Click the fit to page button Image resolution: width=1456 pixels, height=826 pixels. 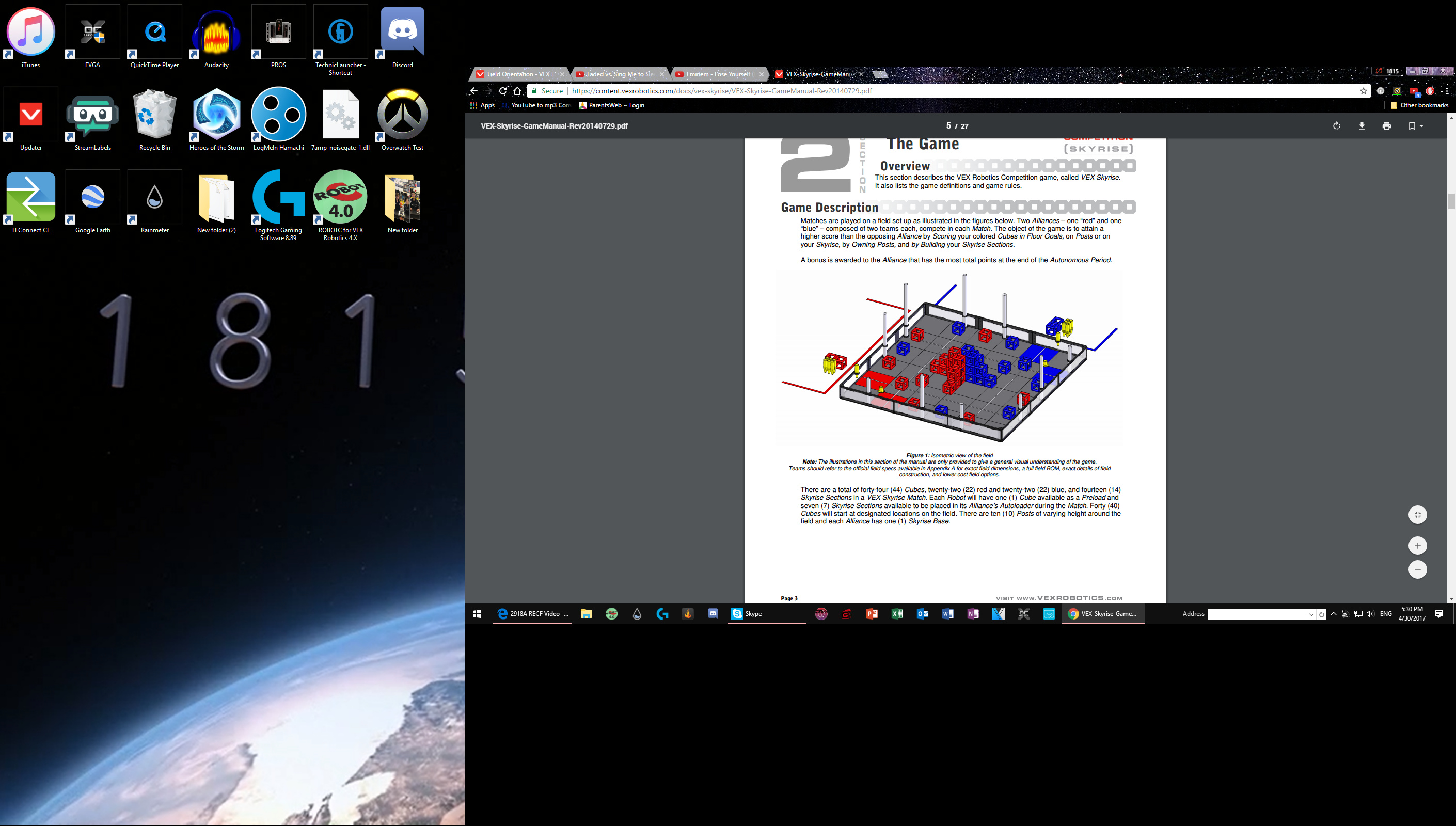1417,515
